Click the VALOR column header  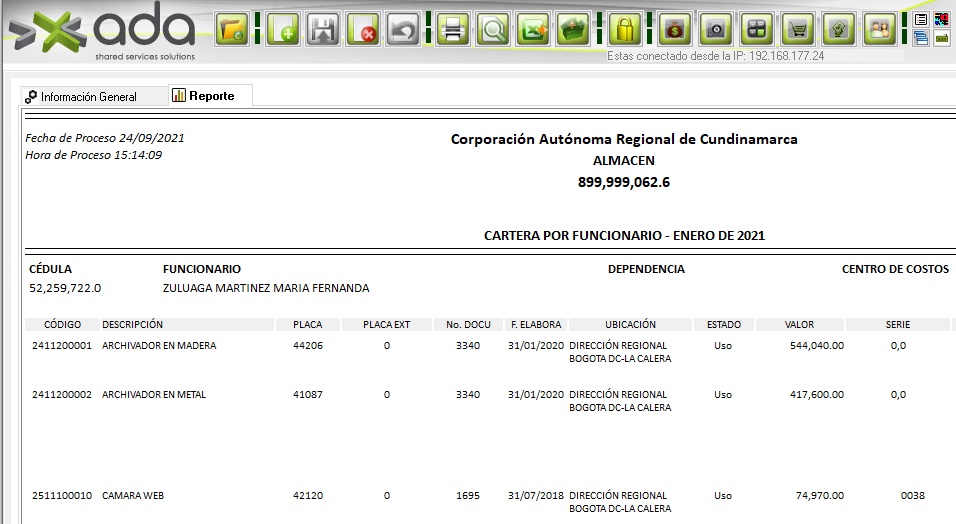800,325
